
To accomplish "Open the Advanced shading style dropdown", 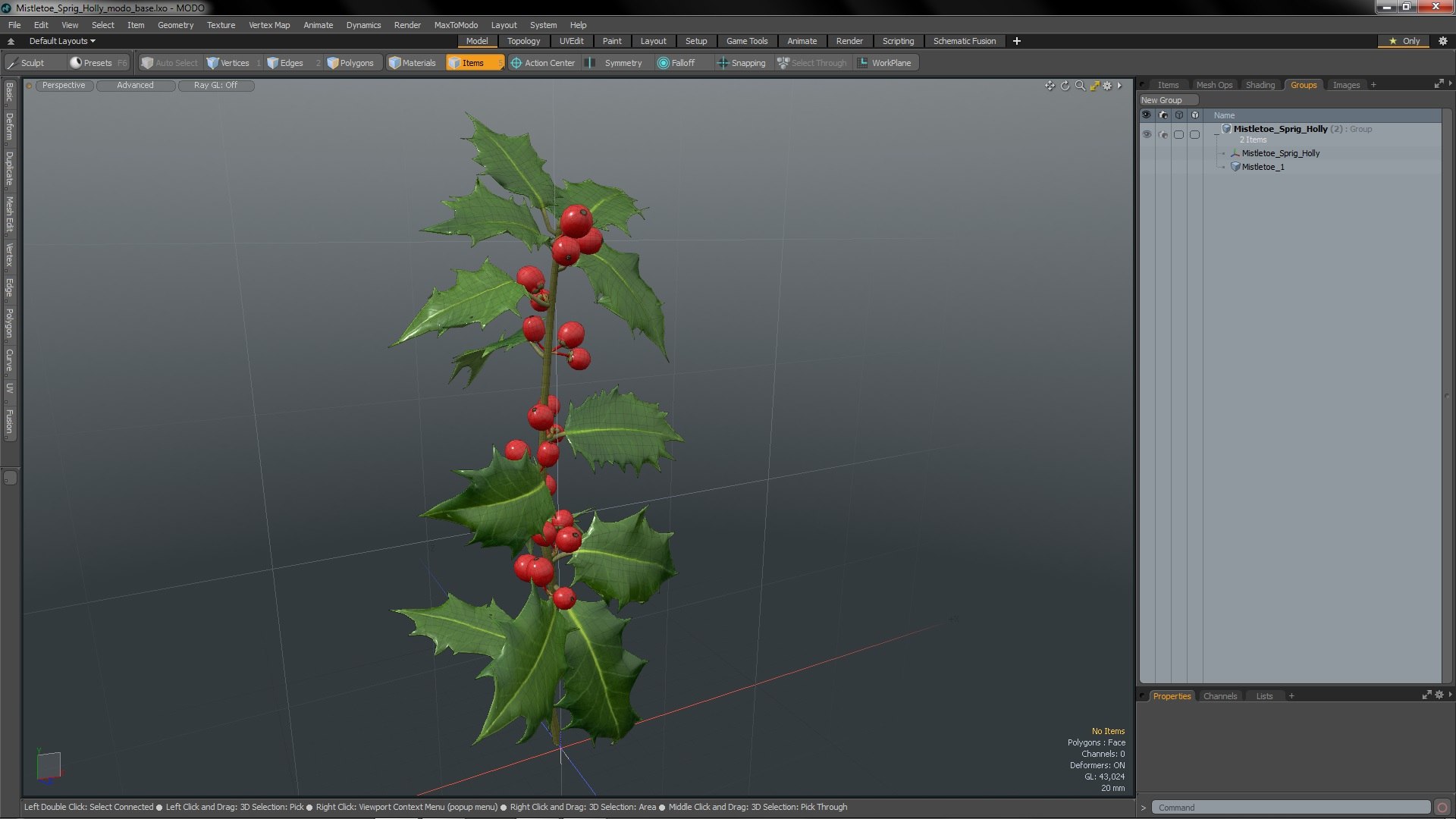I will pyautogui.click(x=135, y=86).
